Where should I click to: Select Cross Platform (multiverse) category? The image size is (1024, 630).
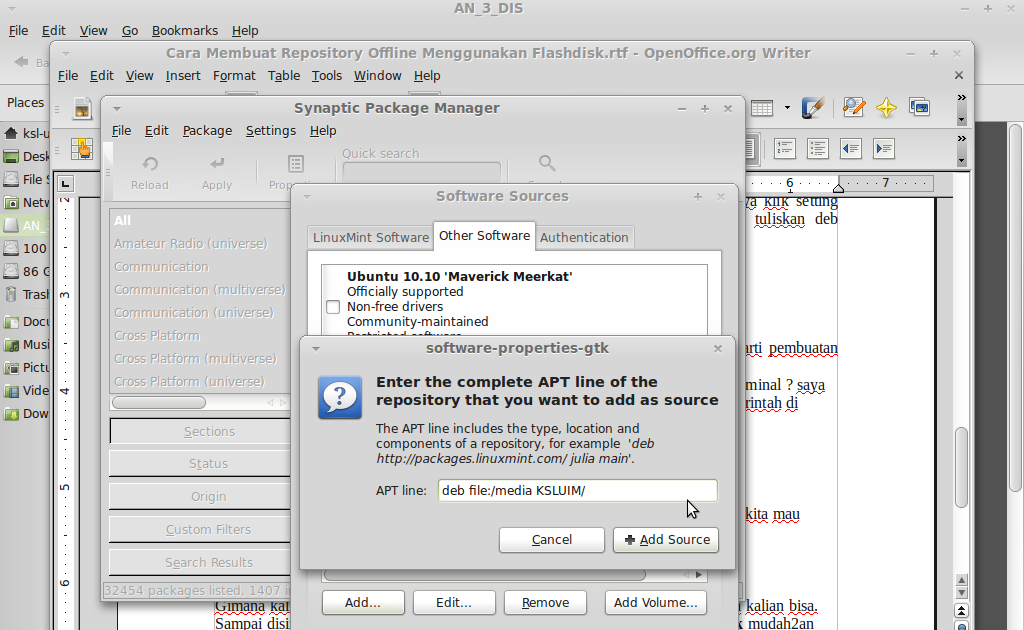[x=196, y=358]
